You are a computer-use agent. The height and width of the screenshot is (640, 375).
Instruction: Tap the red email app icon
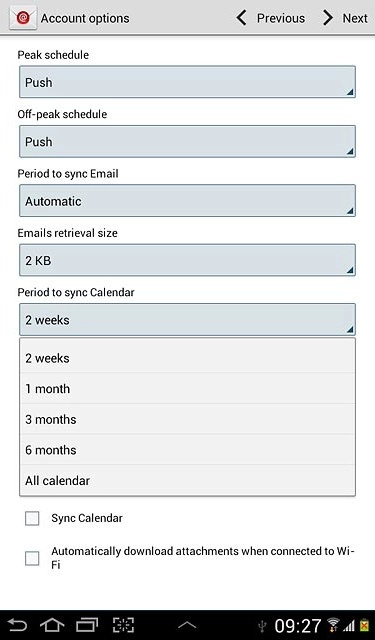23,18
